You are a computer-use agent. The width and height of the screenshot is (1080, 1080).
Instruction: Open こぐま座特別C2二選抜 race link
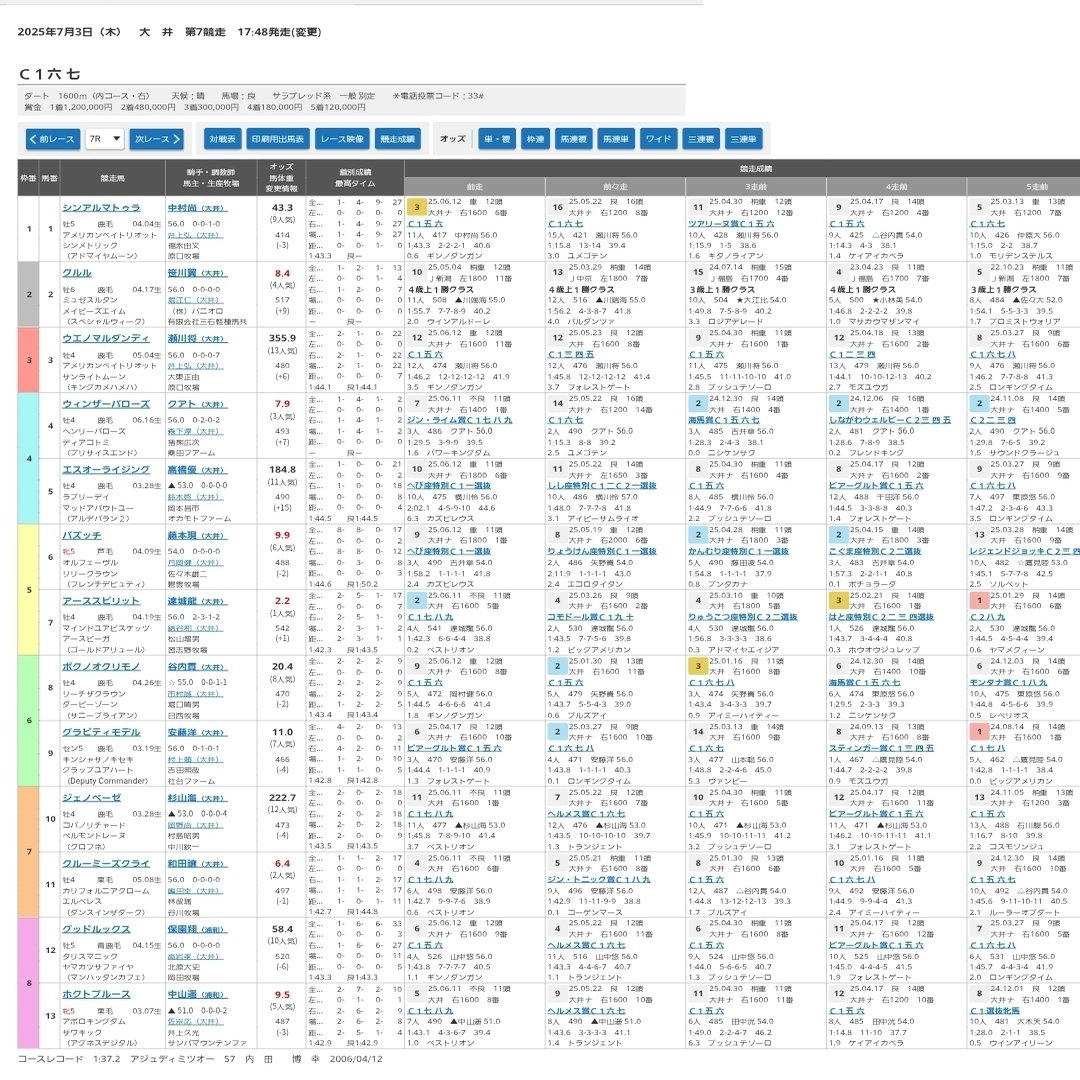[x=875, y=551]
